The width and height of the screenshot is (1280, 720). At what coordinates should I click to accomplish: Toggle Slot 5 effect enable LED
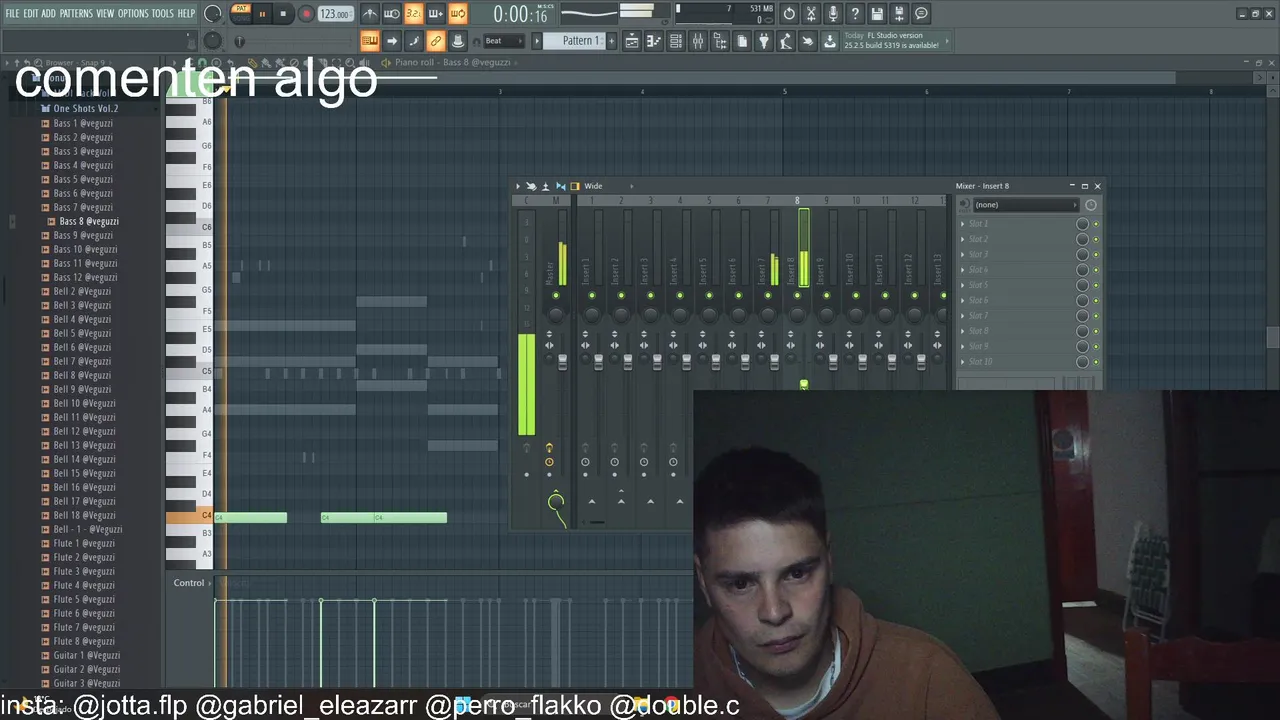[1095, 285]
